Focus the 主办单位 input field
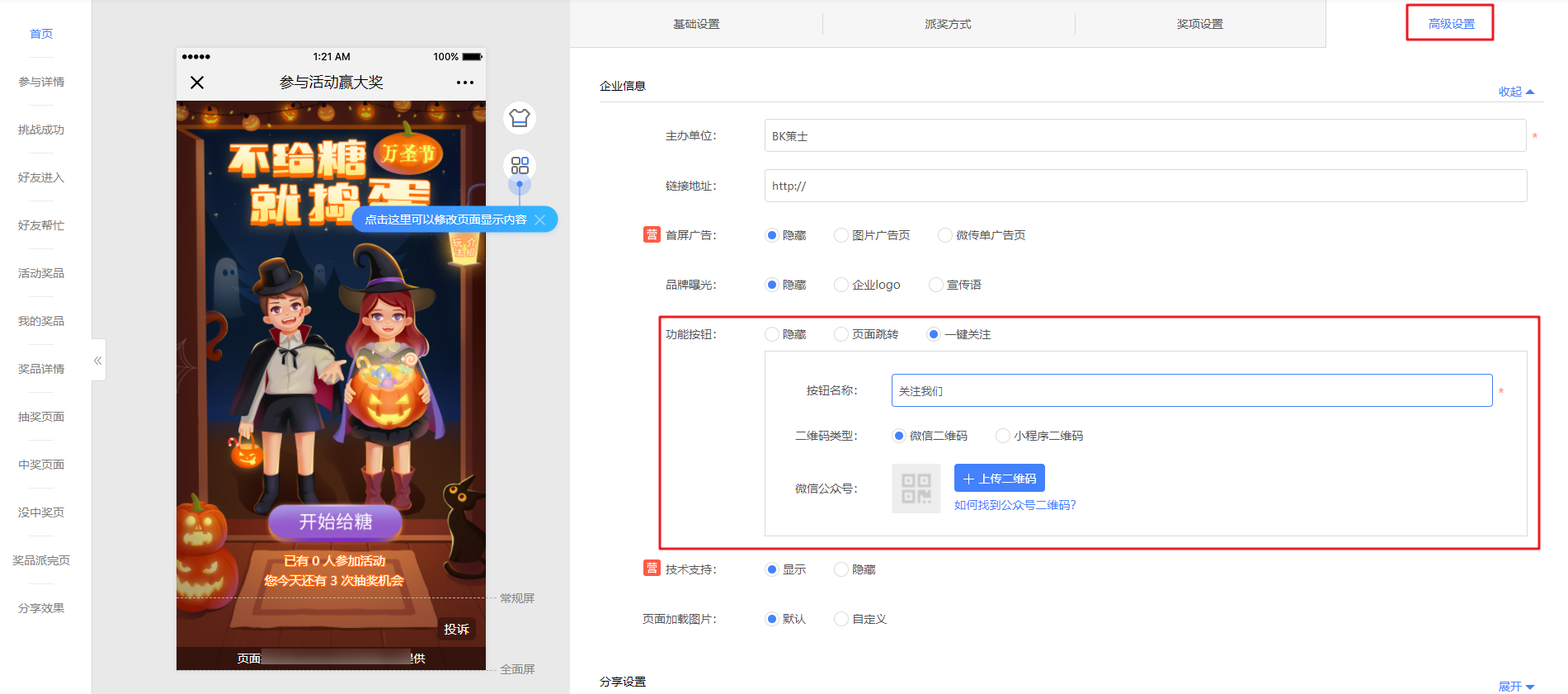1568x694 pixels. pyautogui.click(x=1145, y=135)
